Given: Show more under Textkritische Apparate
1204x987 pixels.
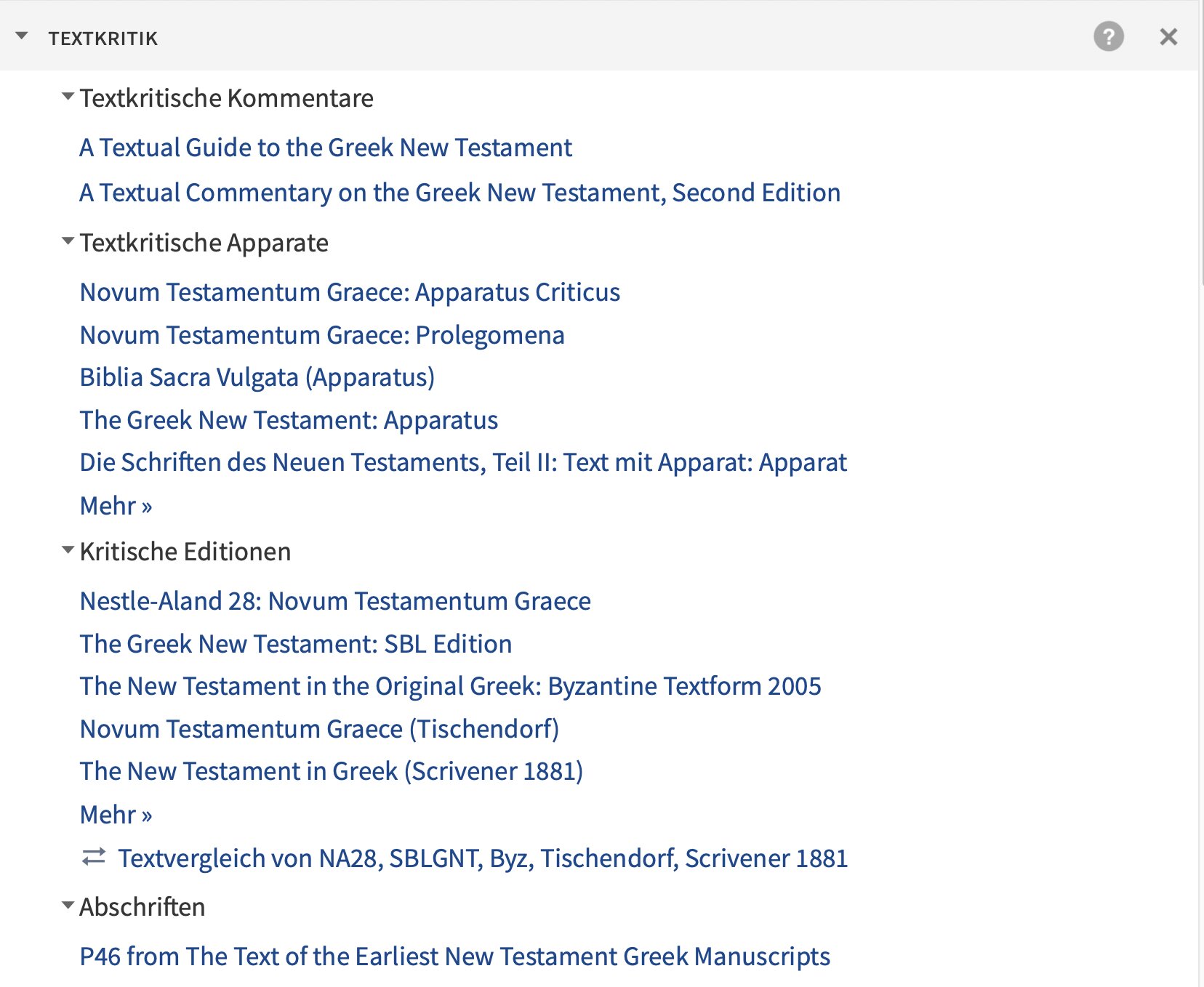Looking at the screenshot, I should tap(116, 506).
